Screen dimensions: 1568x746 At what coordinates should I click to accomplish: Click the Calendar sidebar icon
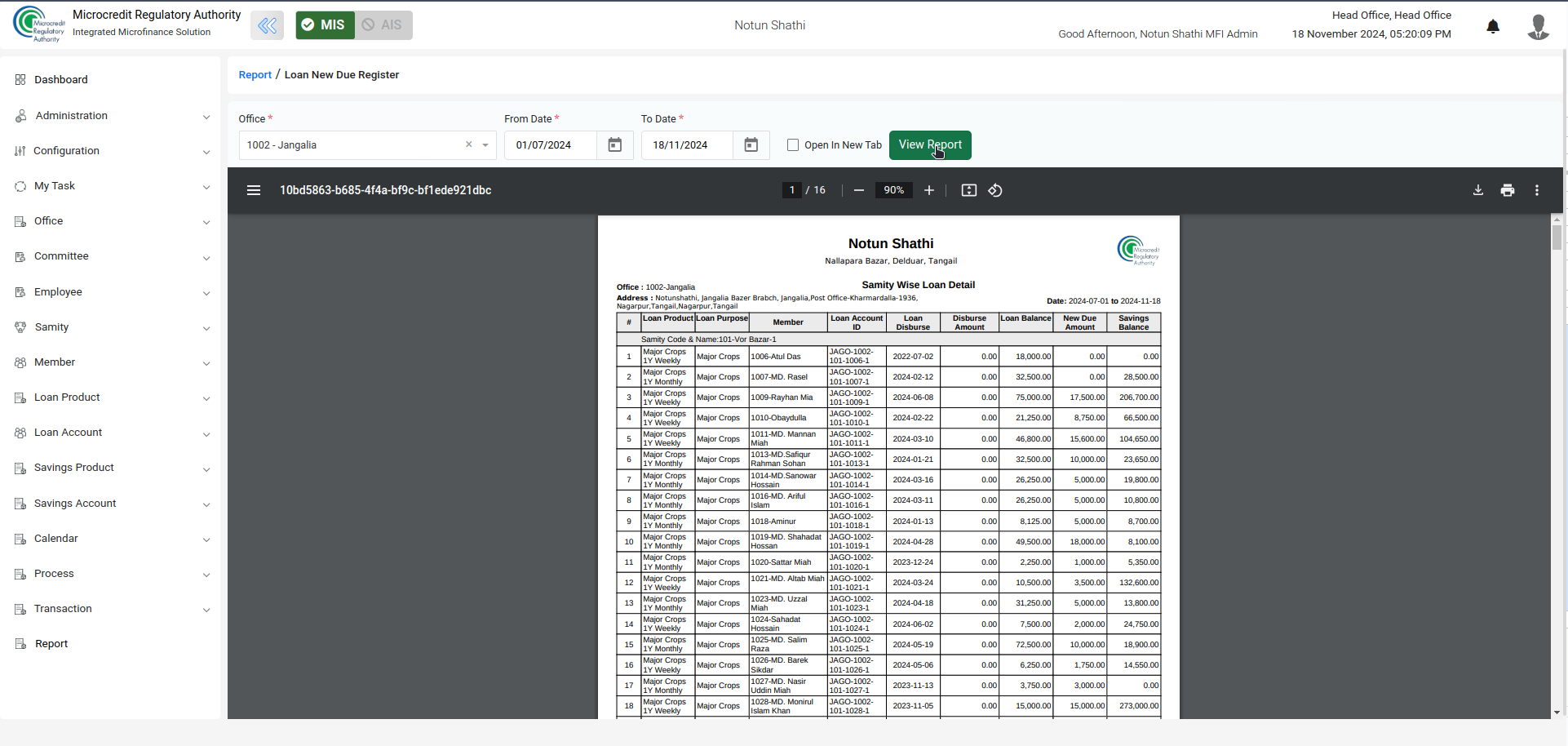[x=20, y=539]
